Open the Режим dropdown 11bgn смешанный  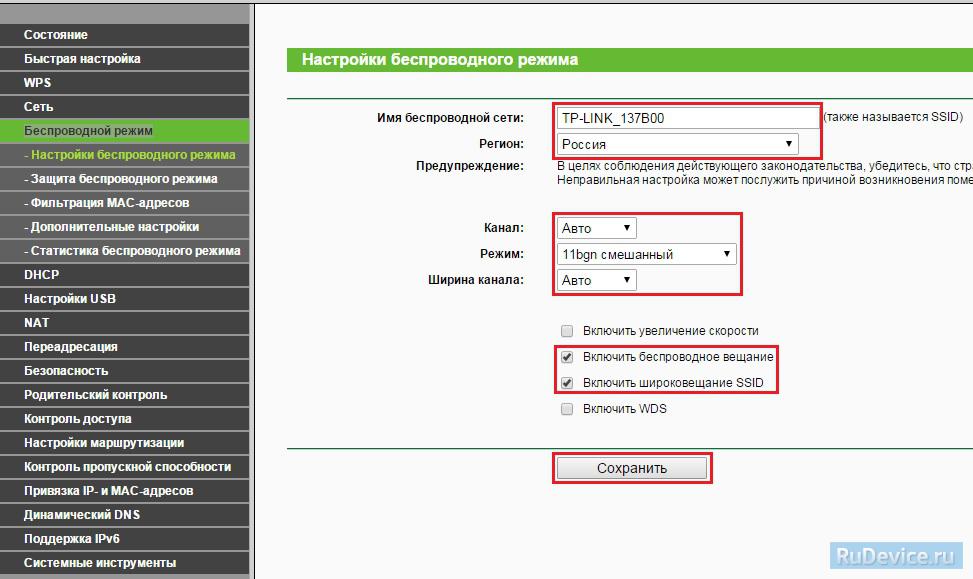click(x=647, y=254)
